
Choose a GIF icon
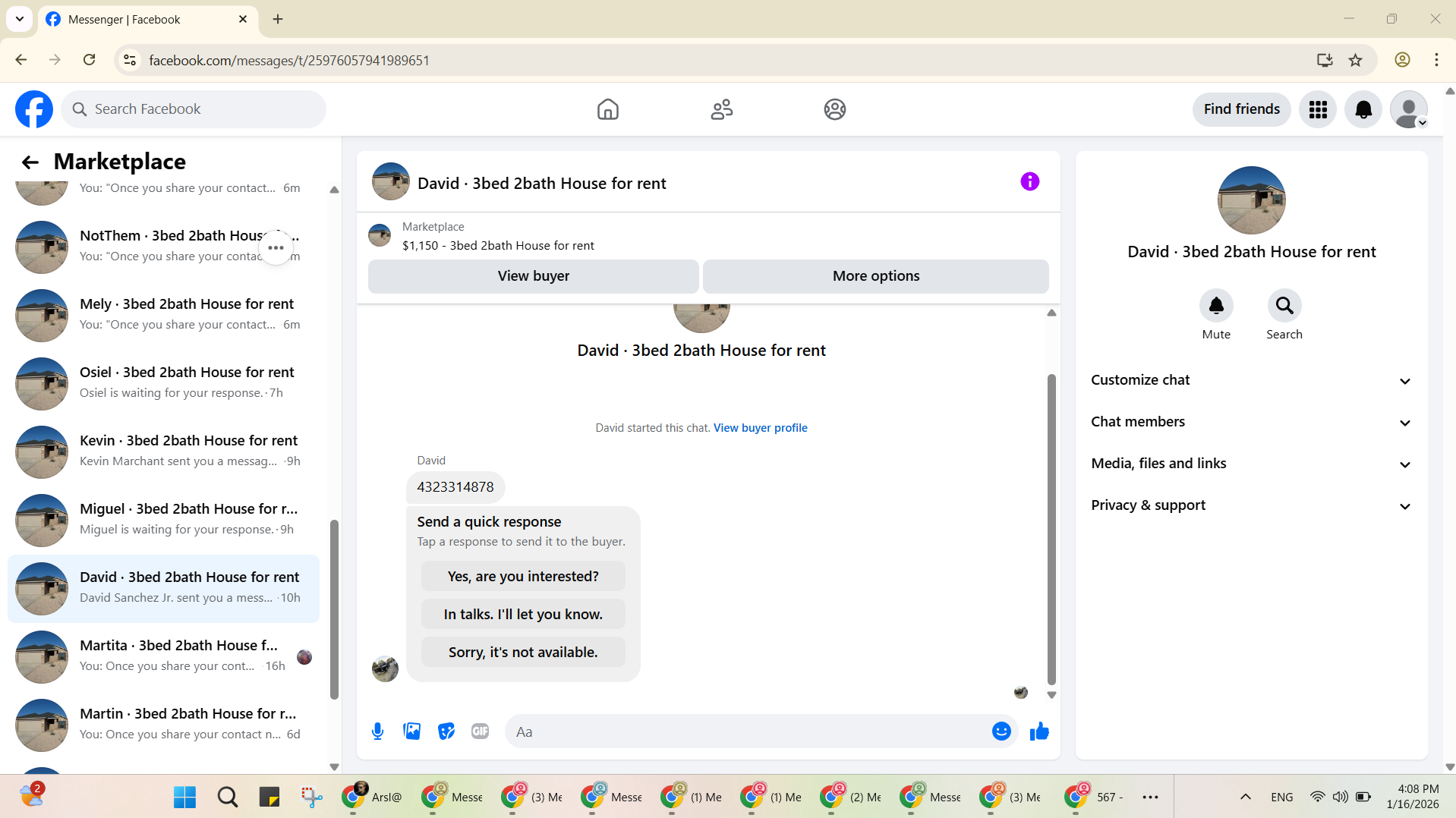pos(480,731)
